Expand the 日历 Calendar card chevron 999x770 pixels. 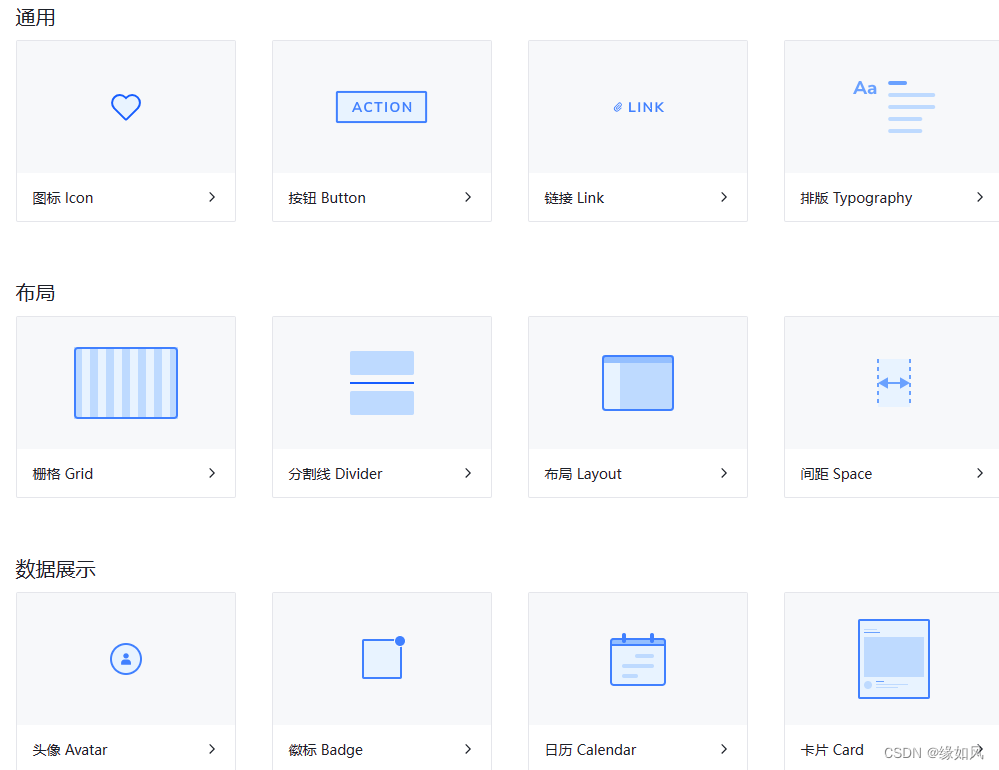(724, 749)
